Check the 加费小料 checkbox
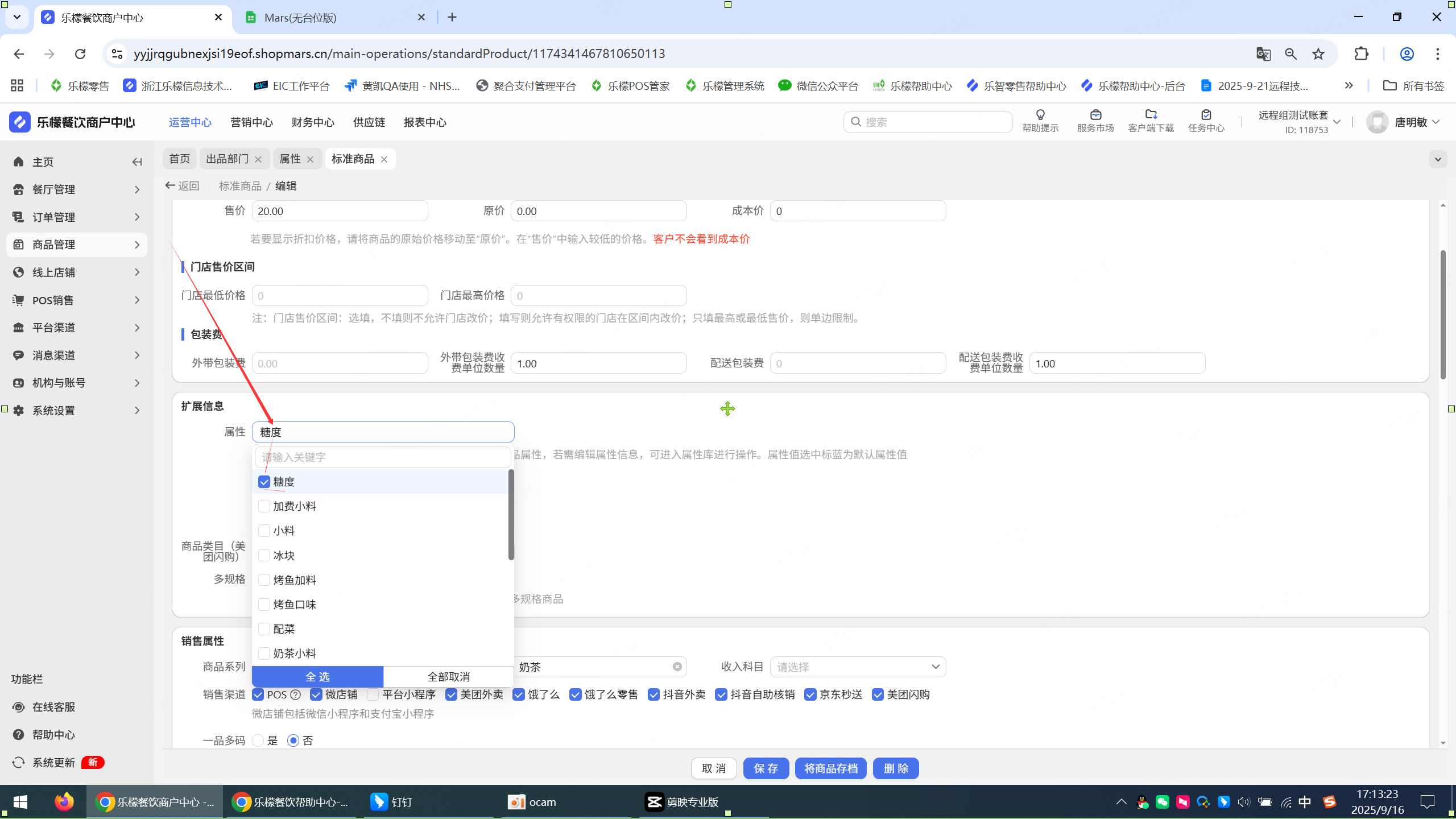 [x=264, y=506]
